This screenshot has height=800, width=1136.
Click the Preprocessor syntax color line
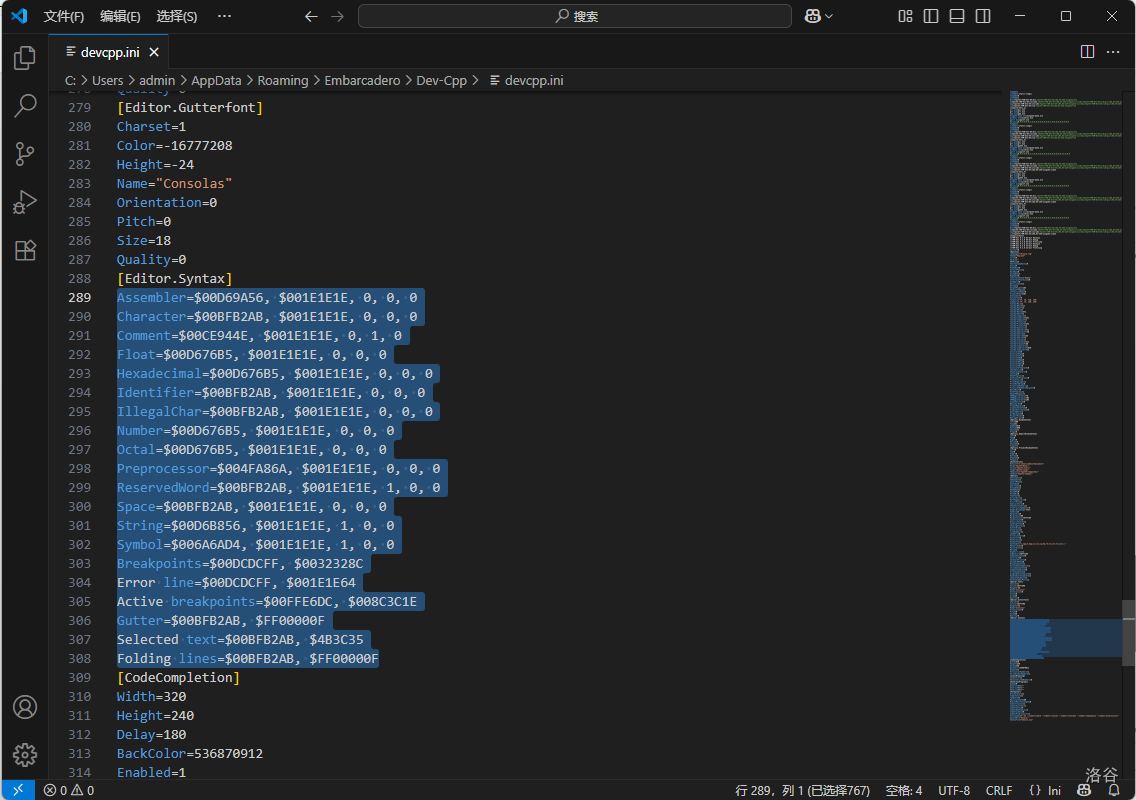tap(279, 469)
